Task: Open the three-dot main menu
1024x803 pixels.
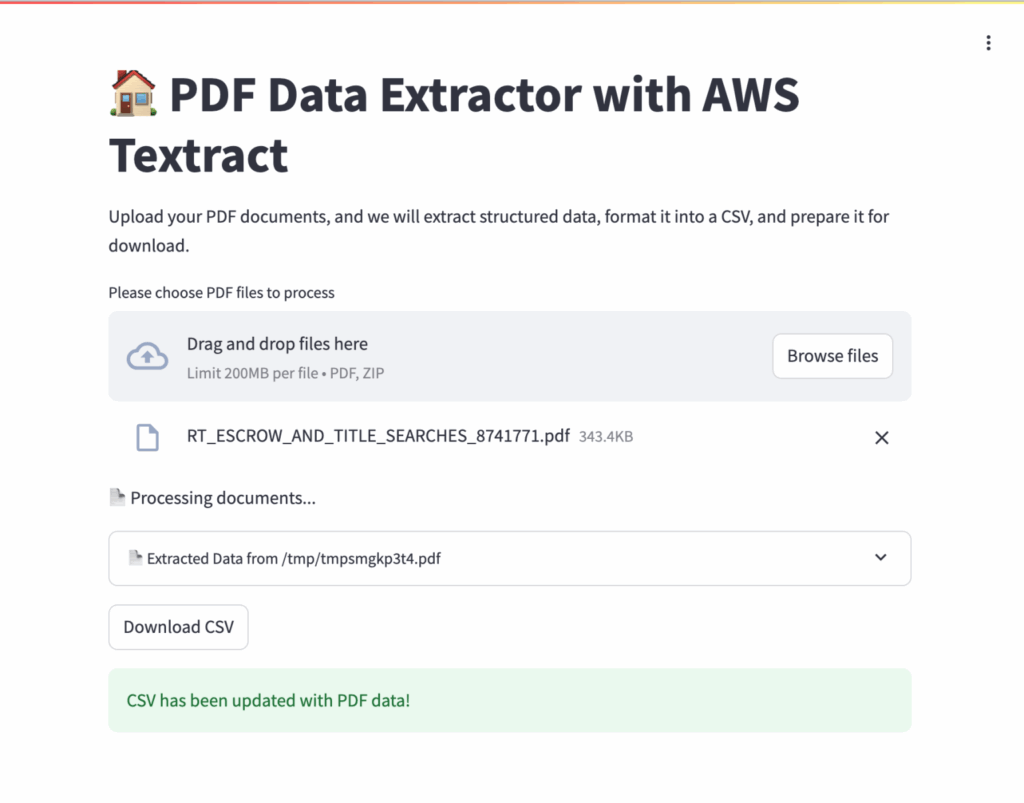Action: pyautogui.click(x=988, y=43)
